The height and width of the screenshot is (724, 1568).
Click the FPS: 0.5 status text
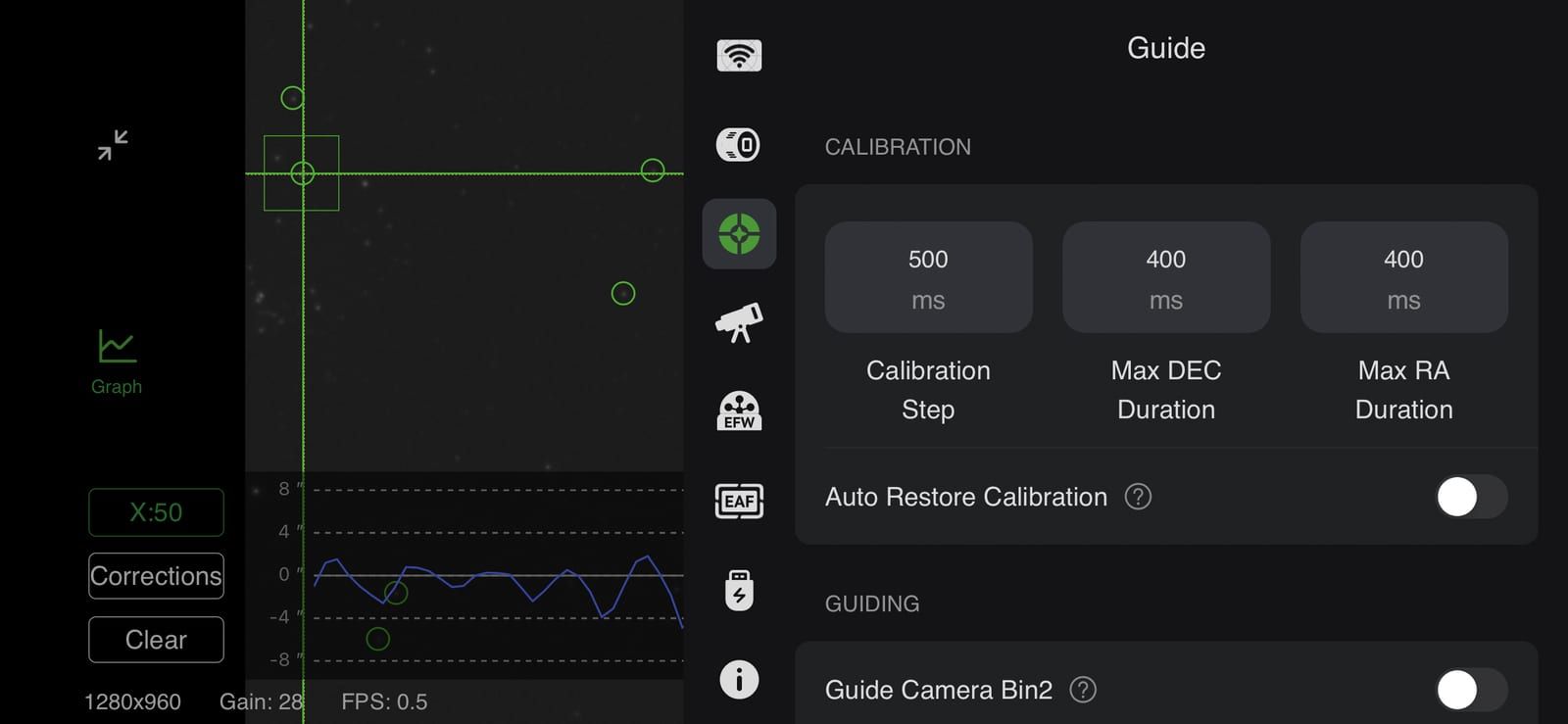[x=384, y=701]
